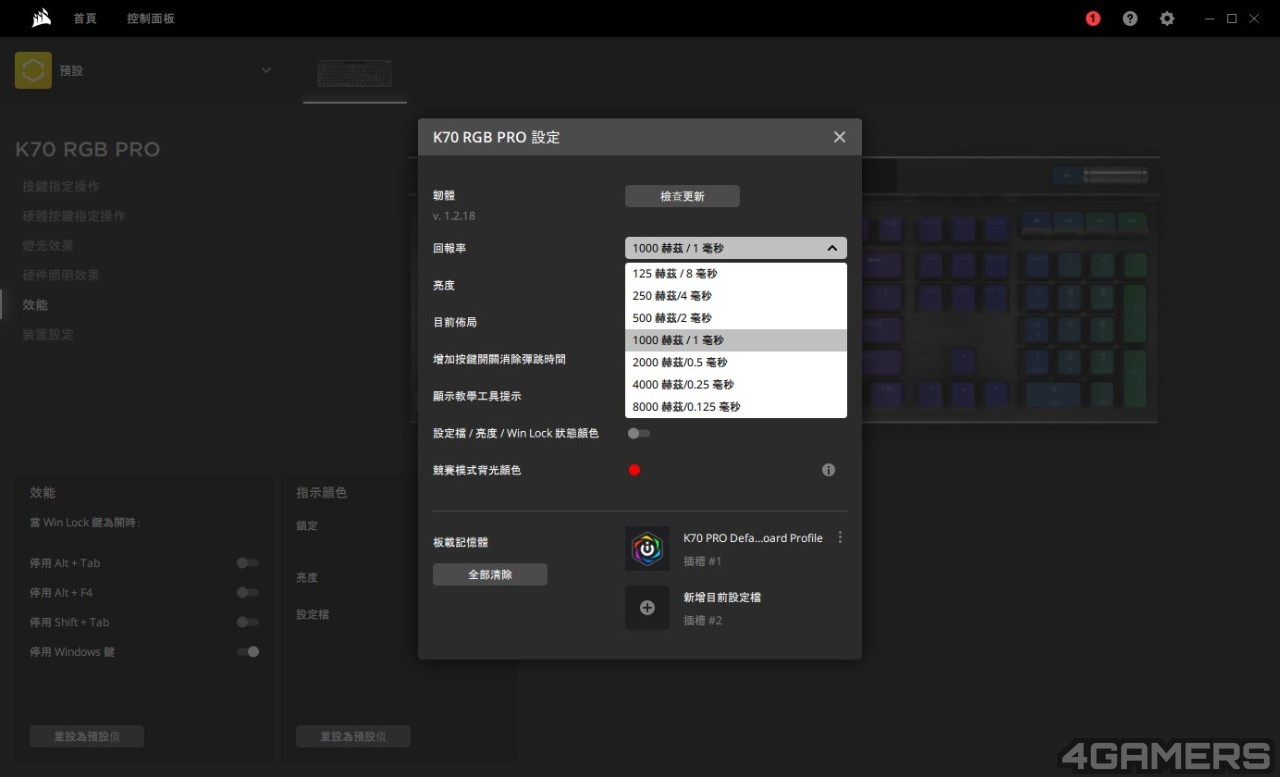This screenshot has width=1280, height=777.
Task: Open the 控制面板 tab in top bar
Action: [x=151, y=19]
